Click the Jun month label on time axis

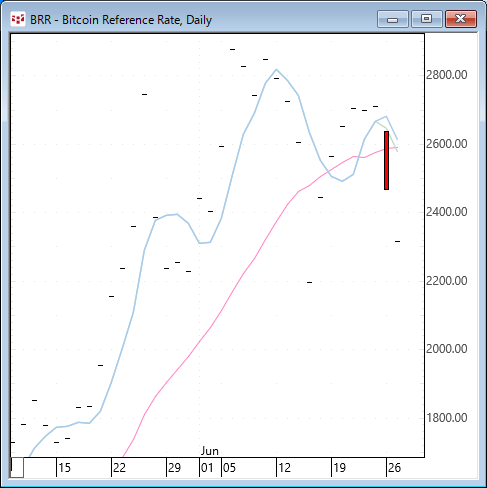pos(210,451)
